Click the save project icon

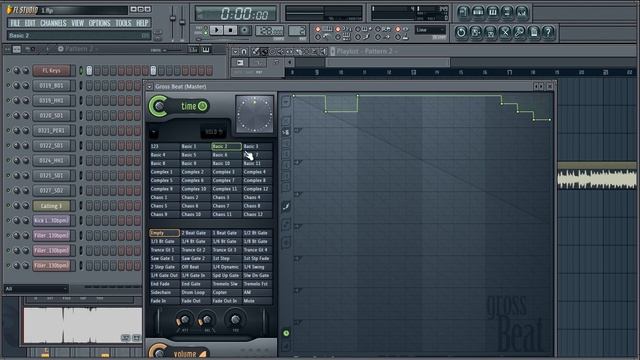(476, 32)
